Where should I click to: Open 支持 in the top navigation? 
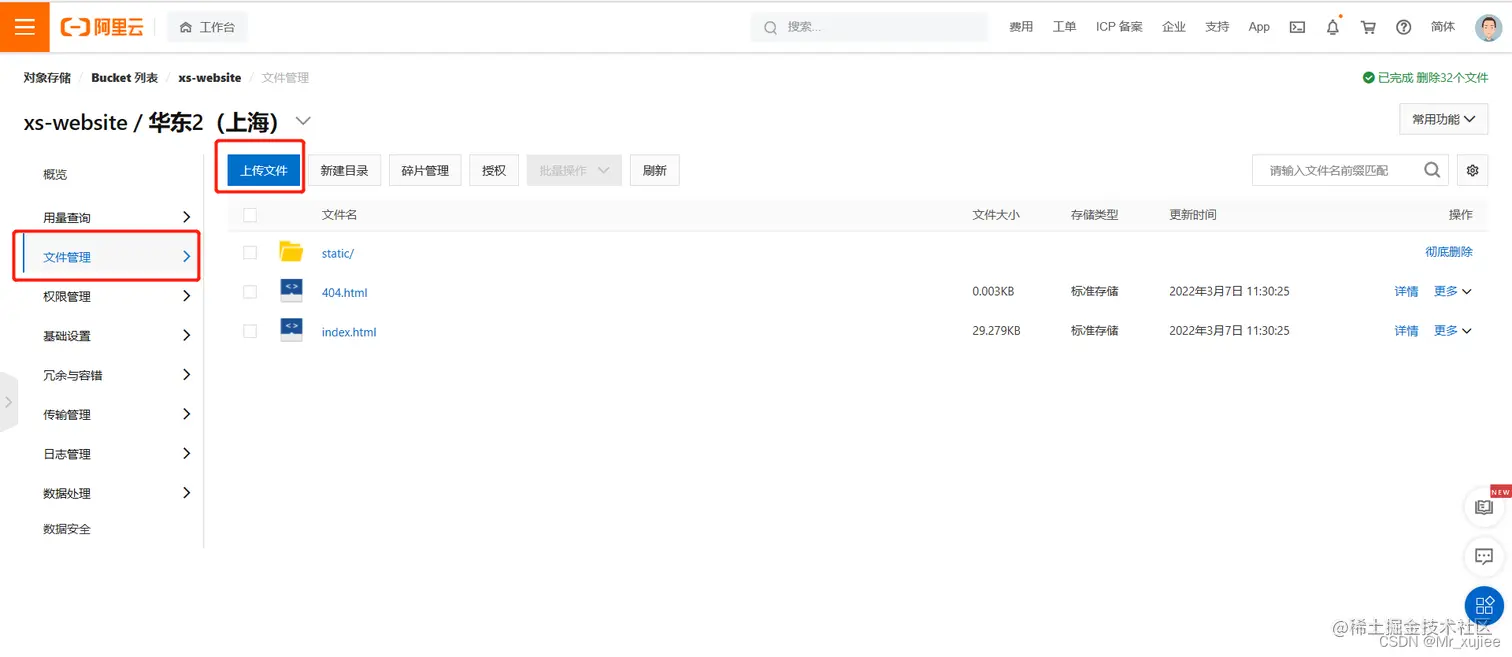(x=1217, y=27)
